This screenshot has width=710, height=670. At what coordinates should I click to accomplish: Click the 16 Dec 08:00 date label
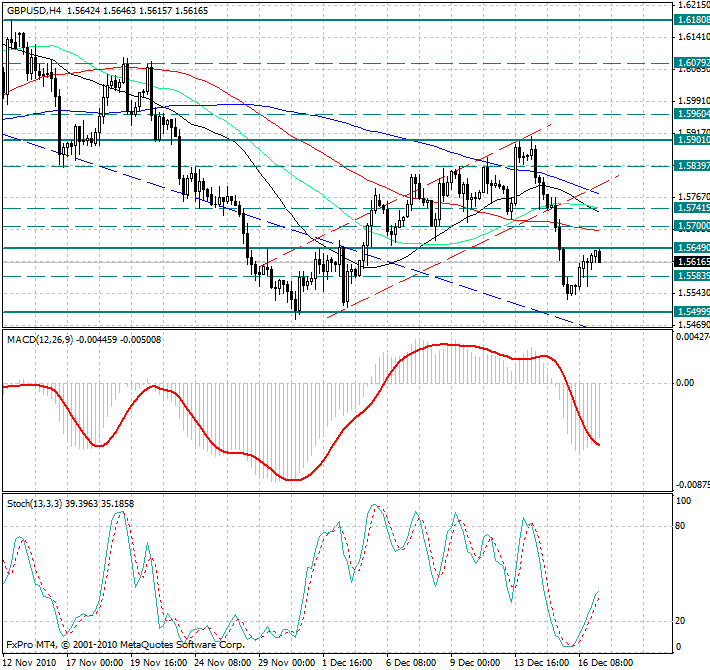click(606, 662)
